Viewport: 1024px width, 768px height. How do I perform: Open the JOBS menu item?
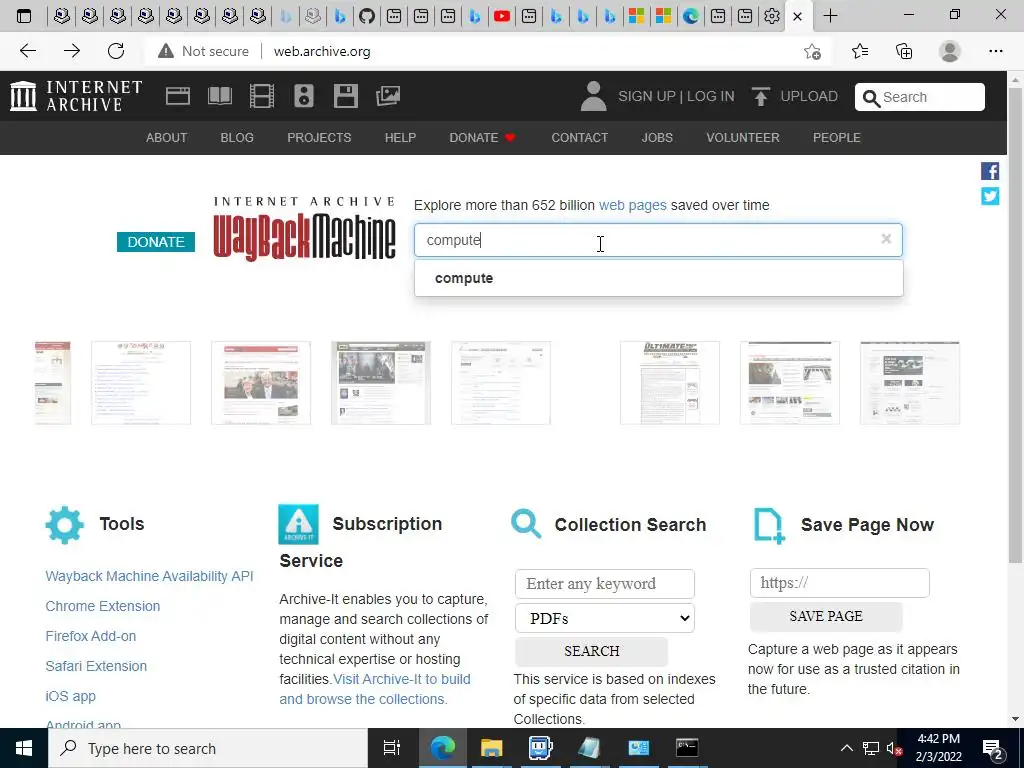click(x=657, y=138)
